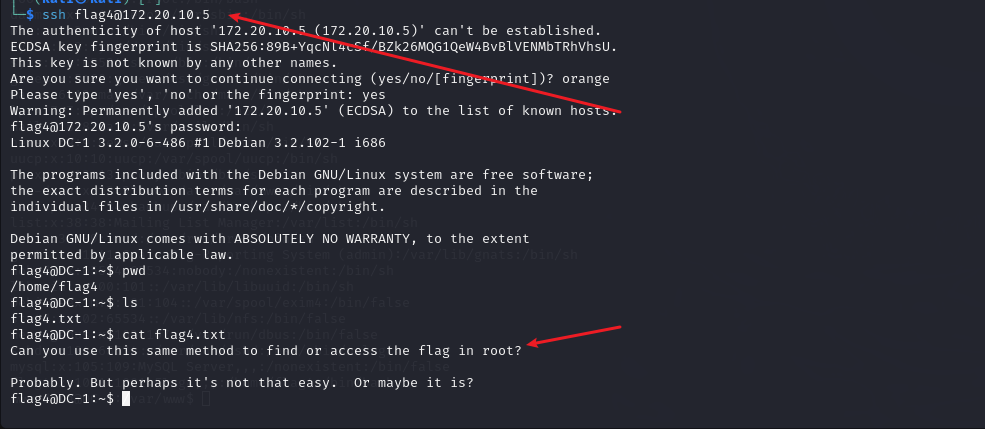Click the blinking terminal cursor block

pos(126,398)
